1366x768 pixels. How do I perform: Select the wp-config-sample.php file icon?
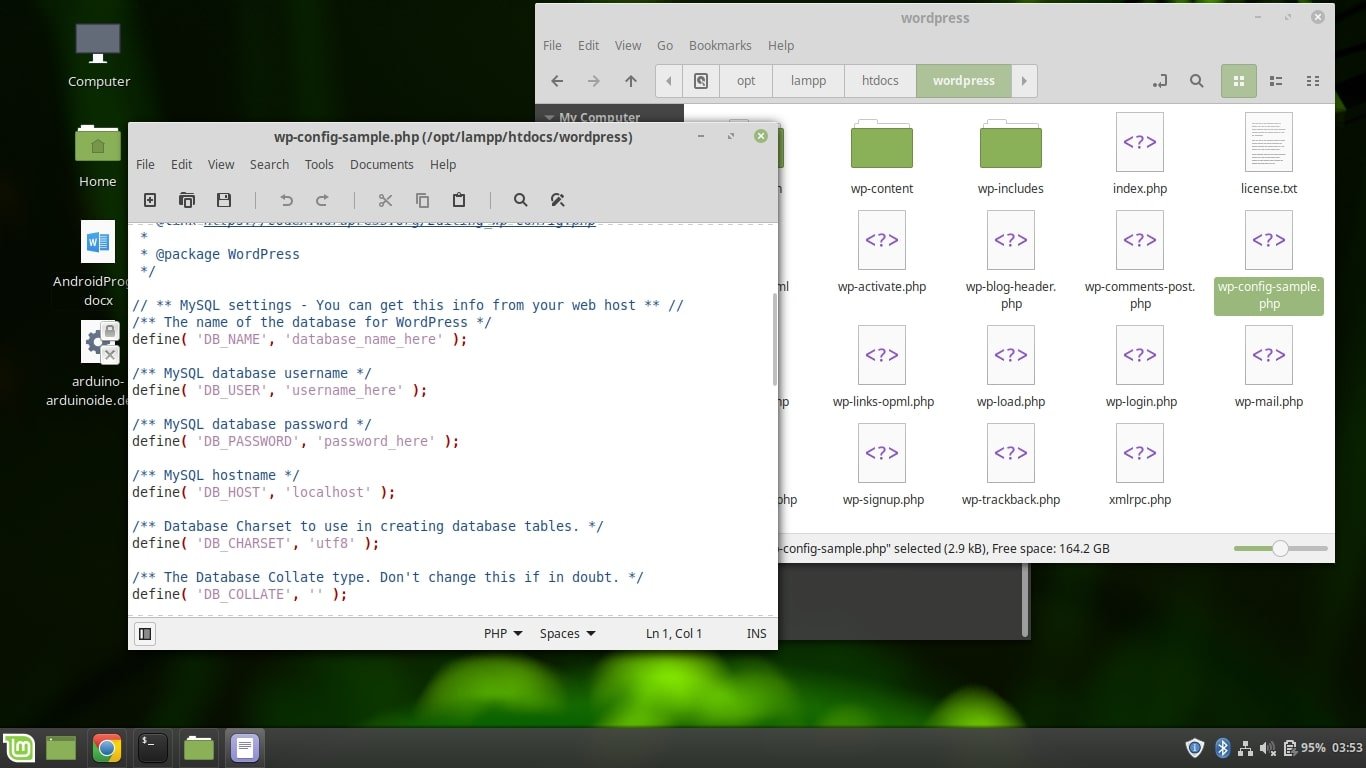coord(1269,240)
